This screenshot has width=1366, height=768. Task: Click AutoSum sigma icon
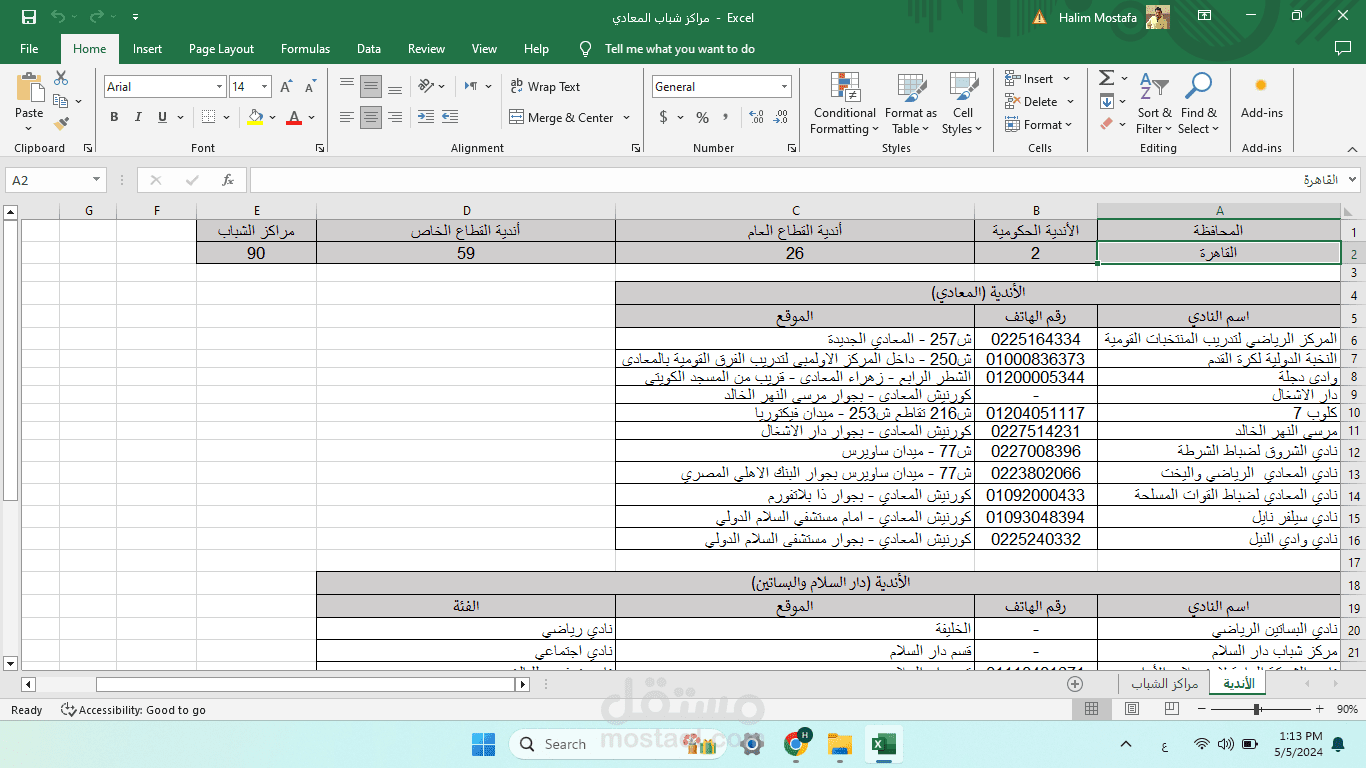pos(1107,78)
